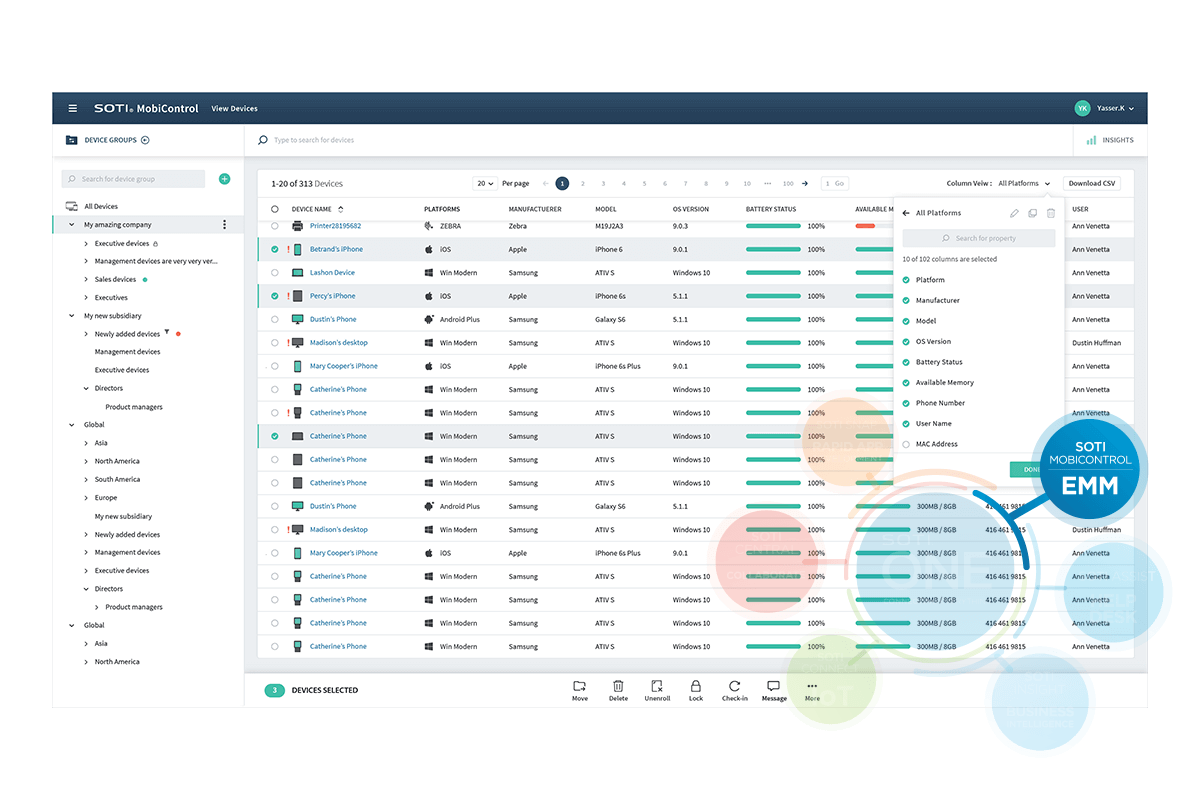Click the battery bar in Percy's iPhone row
The height and width of the screenshot is (800, 1200).
(x=773, y=296)
